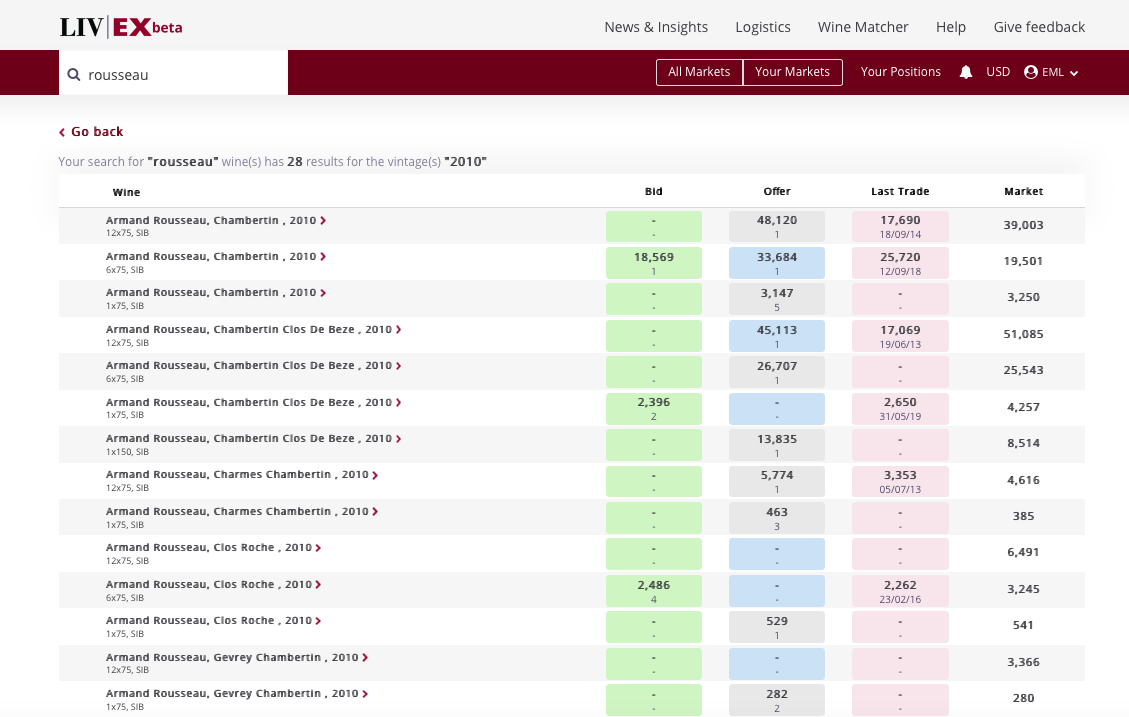Select the 3,353 last trade cell
The width and height of the screenshot is (1129, 717).
[900, 481]
